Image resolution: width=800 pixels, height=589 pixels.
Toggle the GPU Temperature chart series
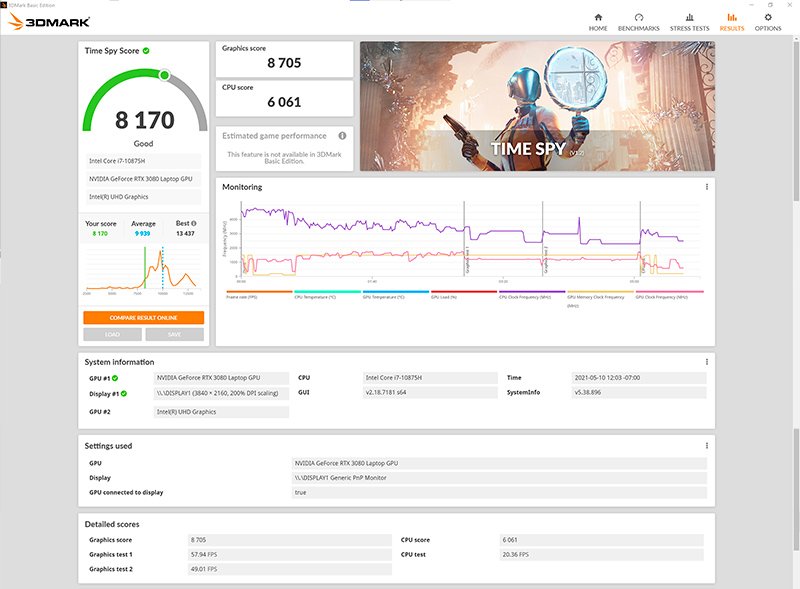point(396,294)
